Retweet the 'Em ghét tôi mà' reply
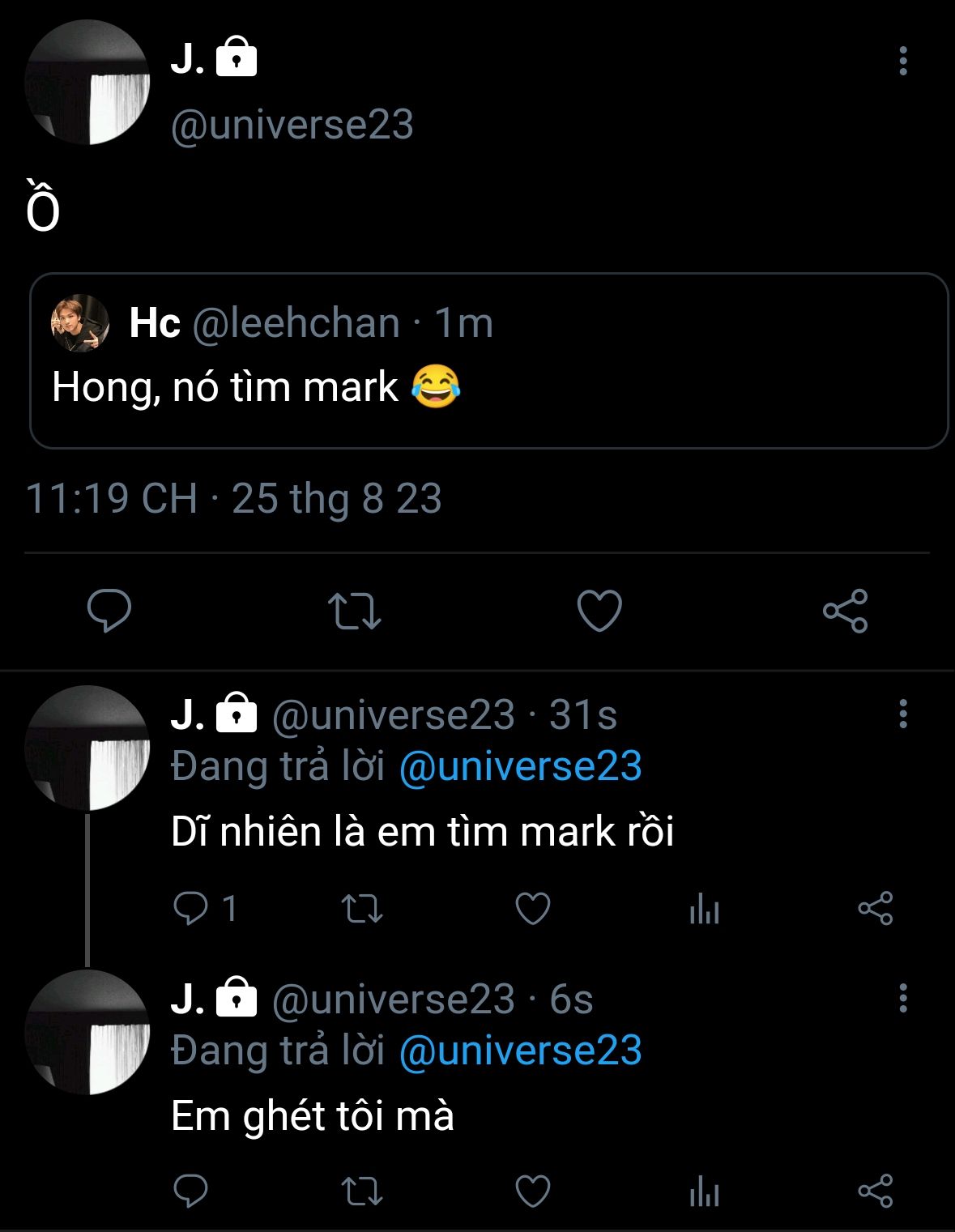The width and height of the screenshot is (955, 1232). (x=361, y=1191)
